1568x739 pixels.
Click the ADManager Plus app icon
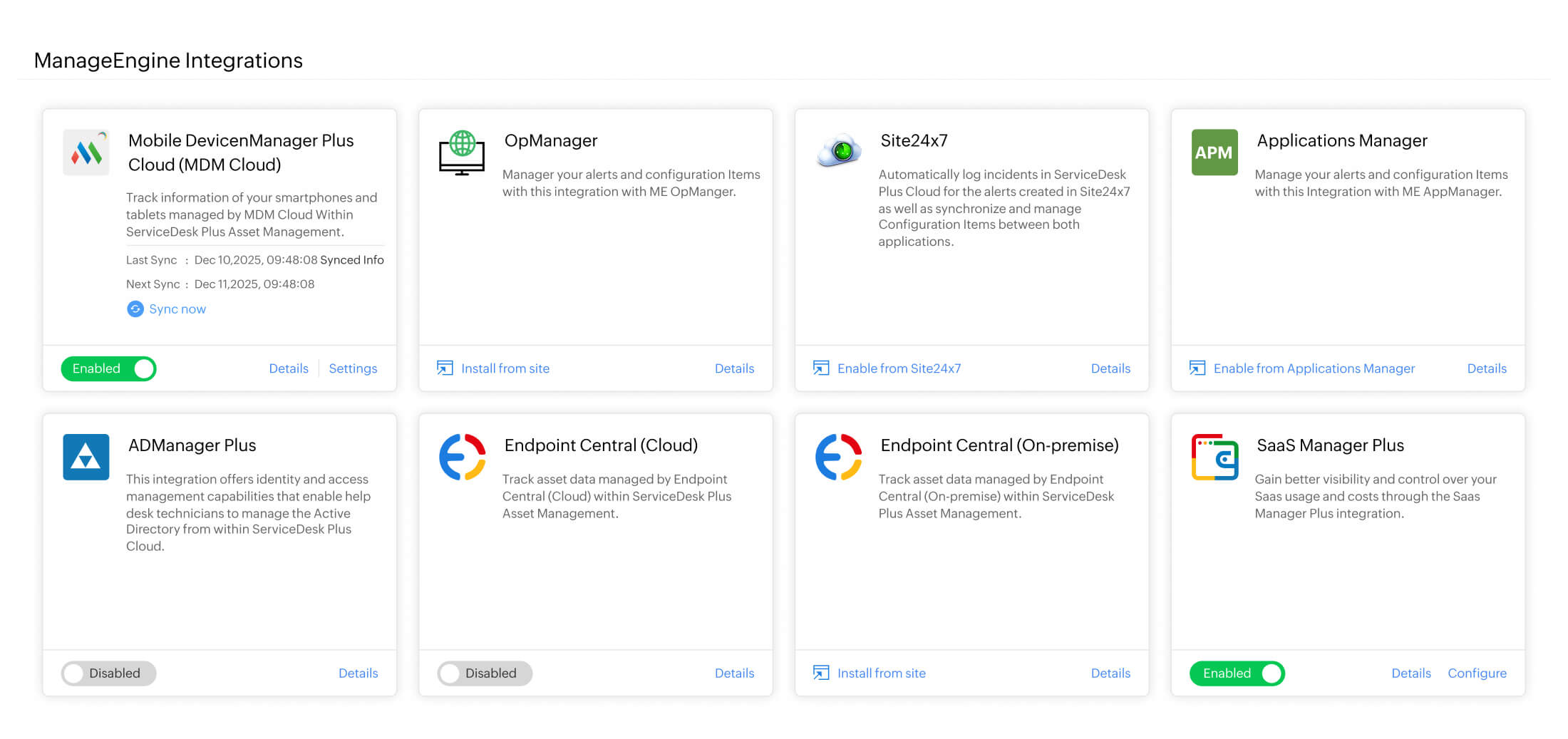86,457
